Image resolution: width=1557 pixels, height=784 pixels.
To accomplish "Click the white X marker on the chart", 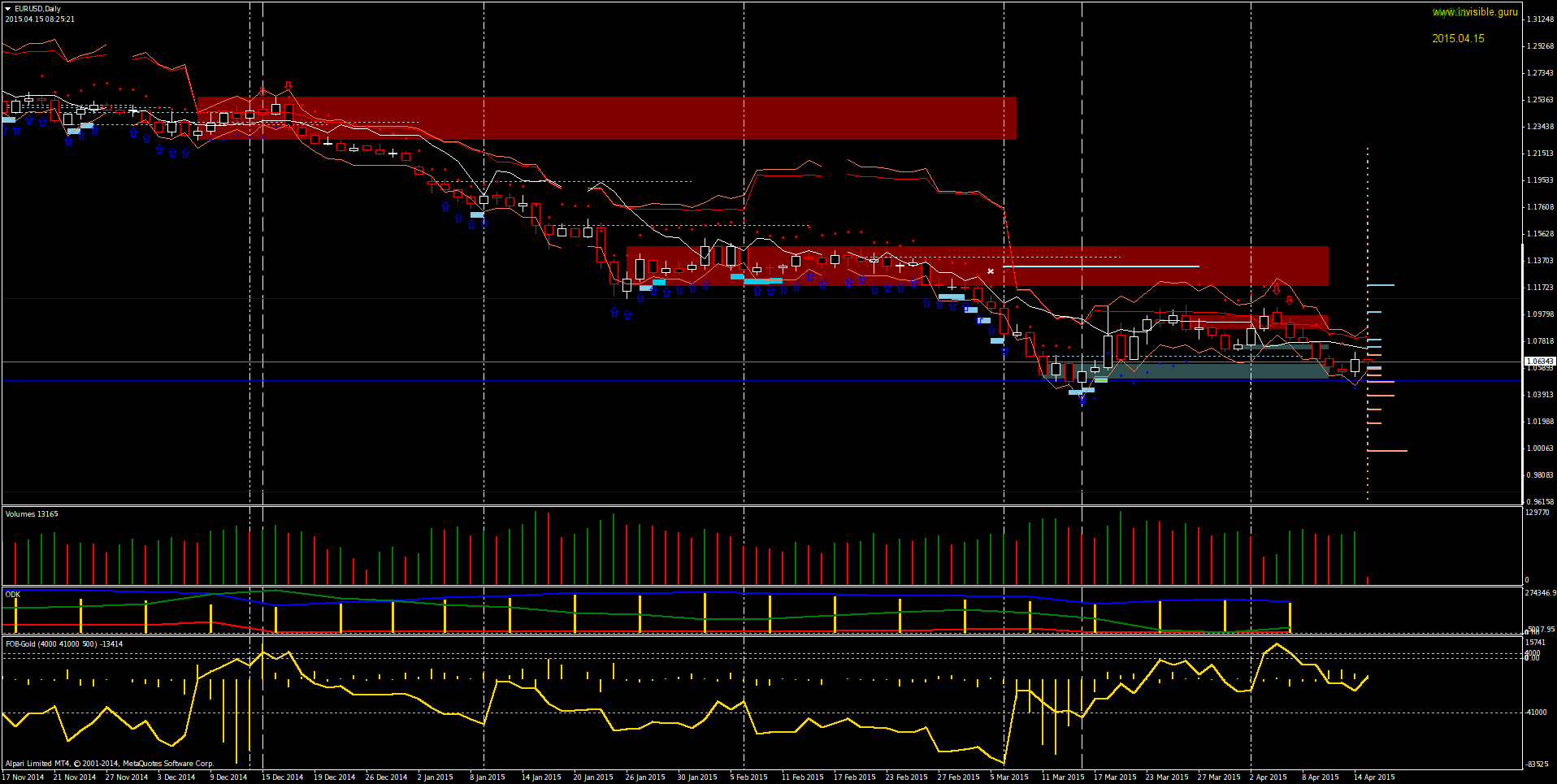I will coord(991,271).
